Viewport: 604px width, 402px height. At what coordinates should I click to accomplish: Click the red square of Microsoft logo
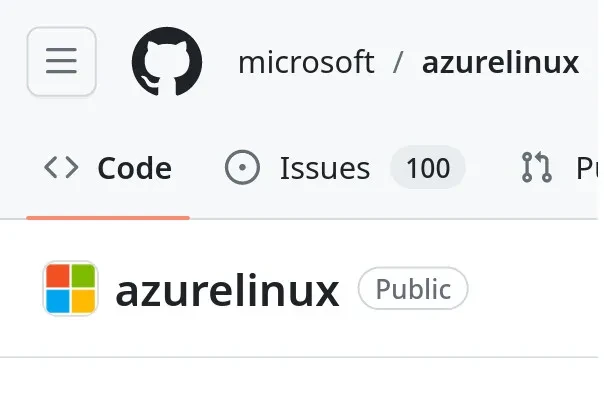(x=58, y=276)
